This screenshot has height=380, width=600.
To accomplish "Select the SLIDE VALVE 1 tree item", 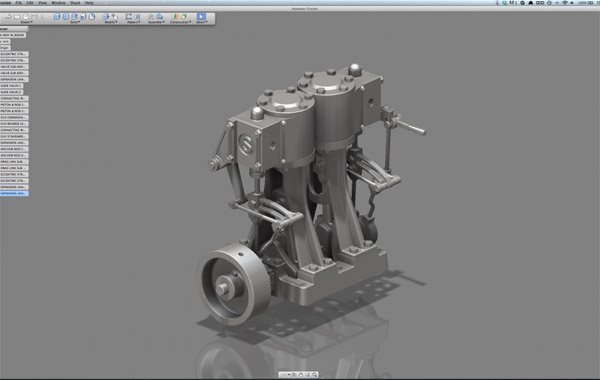I will [x=11, y=86].
